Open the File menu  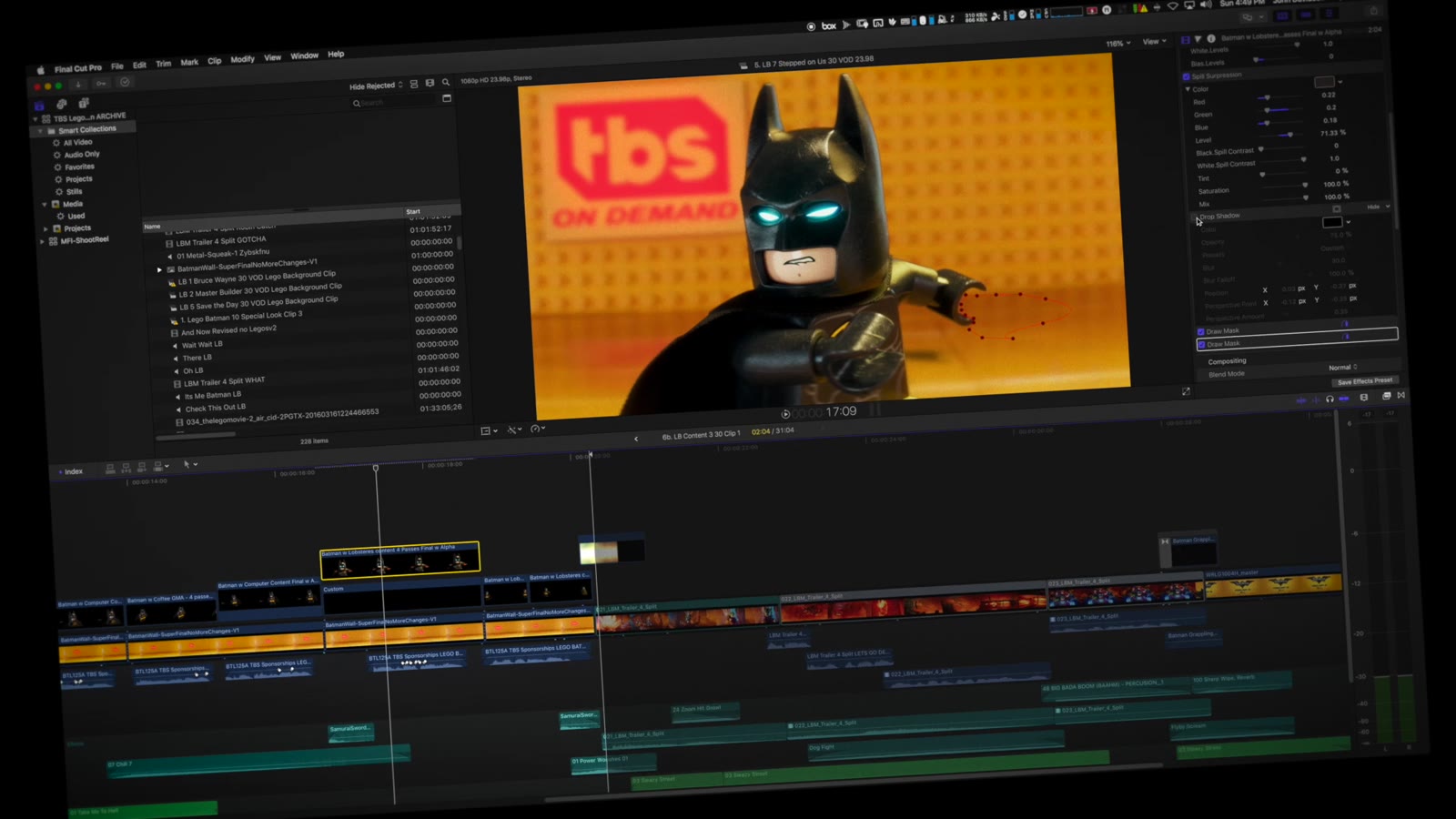point(116,66)
